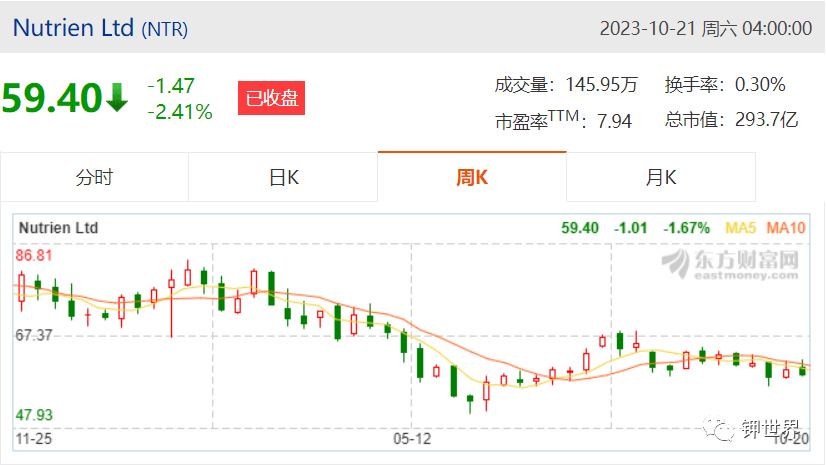Open the 日K chart tab
827x465 pixels.
pos(283,177)
